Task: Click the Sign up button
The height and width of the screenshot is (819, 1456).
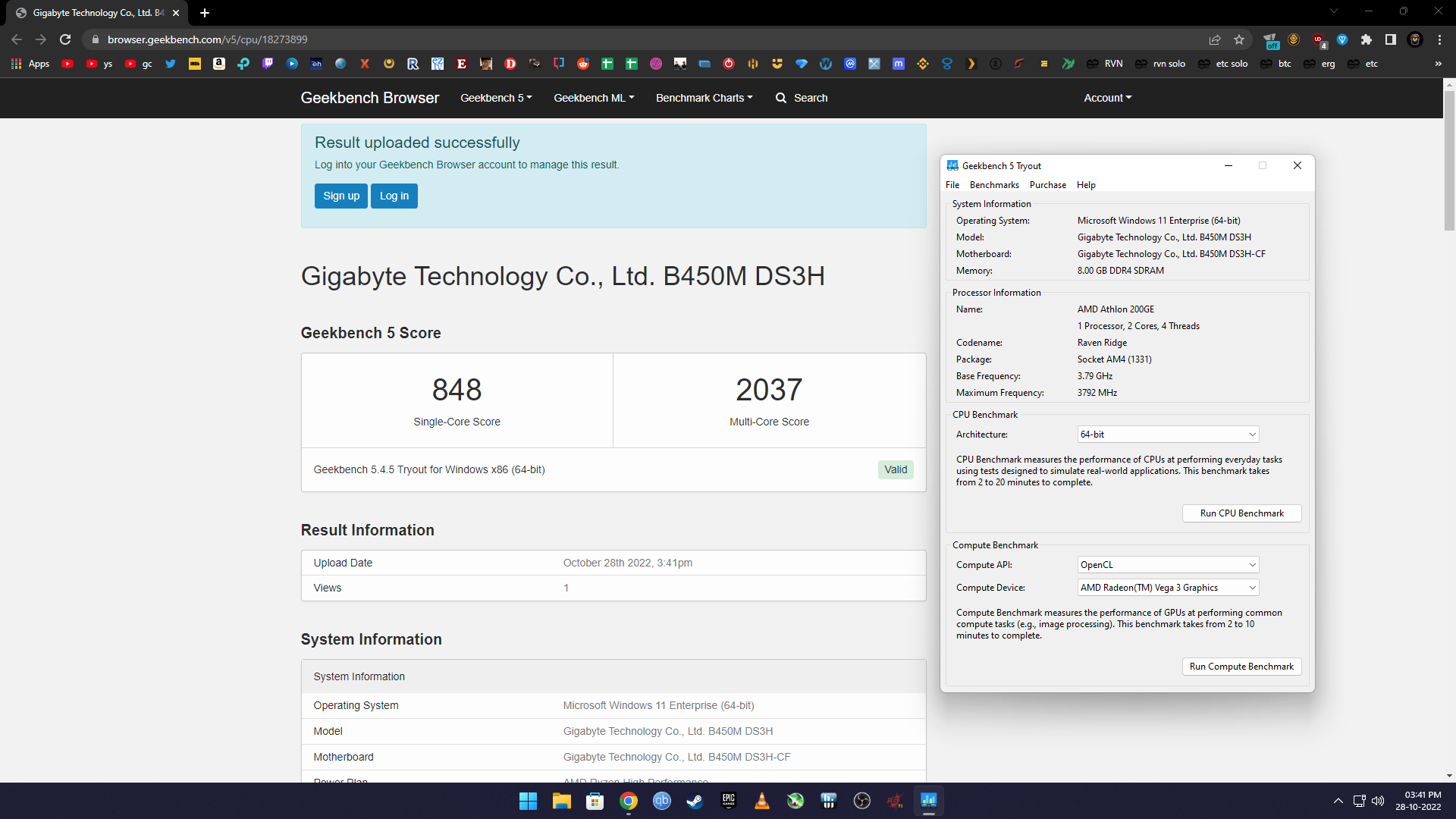Action: (341, 196)
